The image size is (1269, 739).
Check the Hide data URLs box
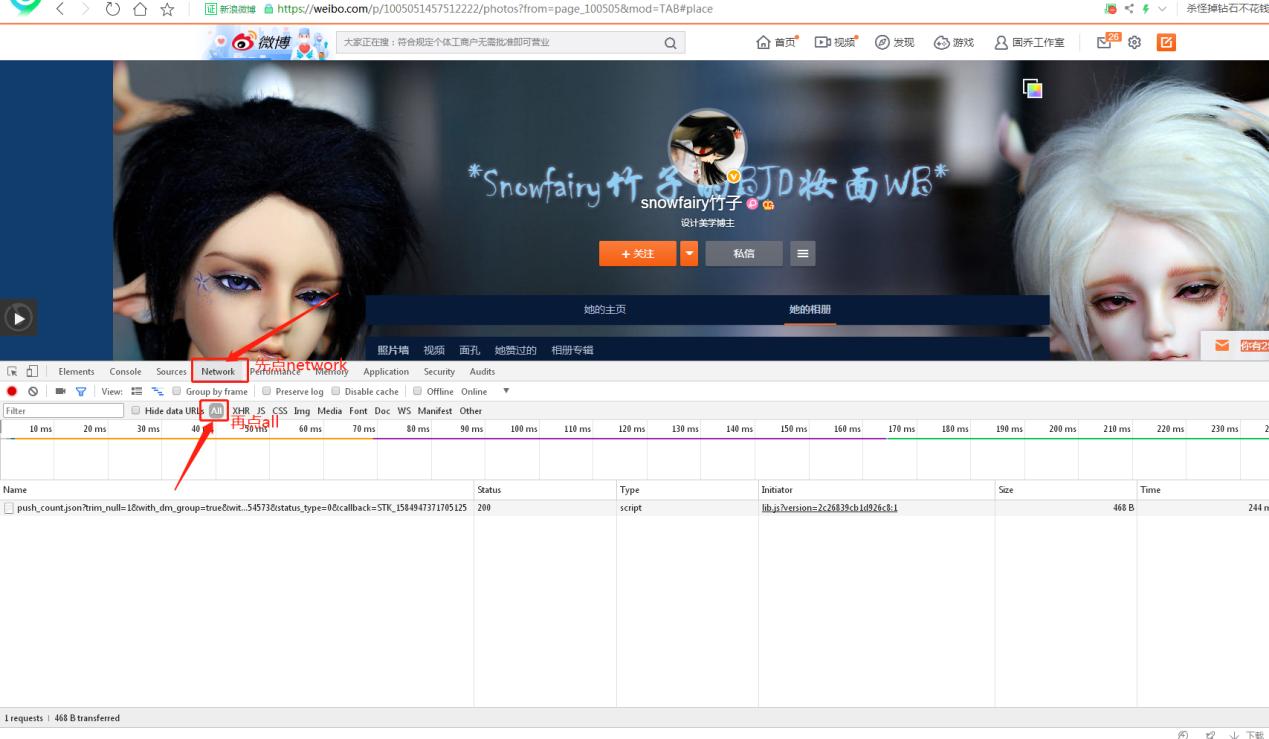click(135, 410)
